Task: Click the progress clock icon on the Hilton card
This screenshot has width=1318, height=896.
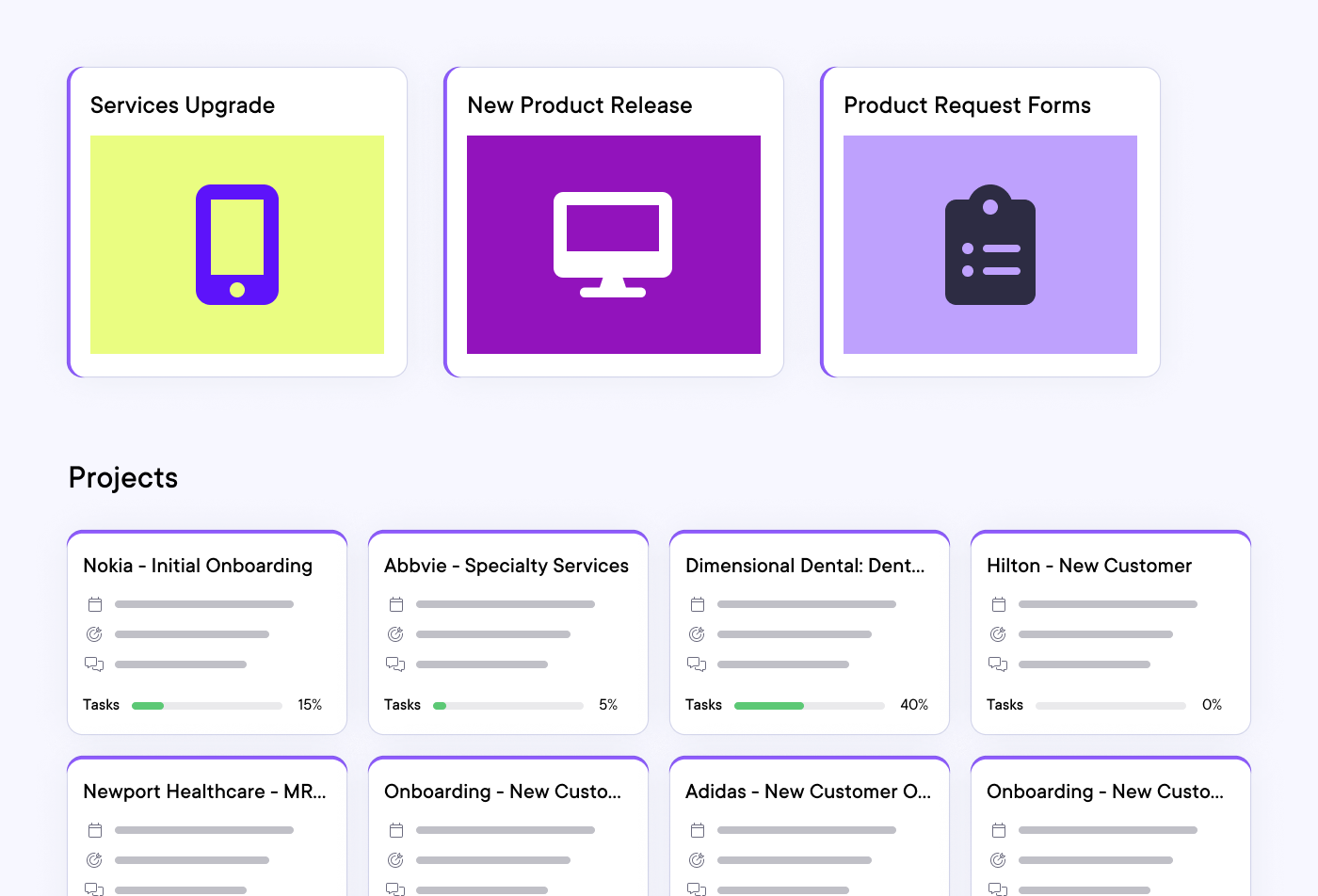Action: tap(999, 633)
